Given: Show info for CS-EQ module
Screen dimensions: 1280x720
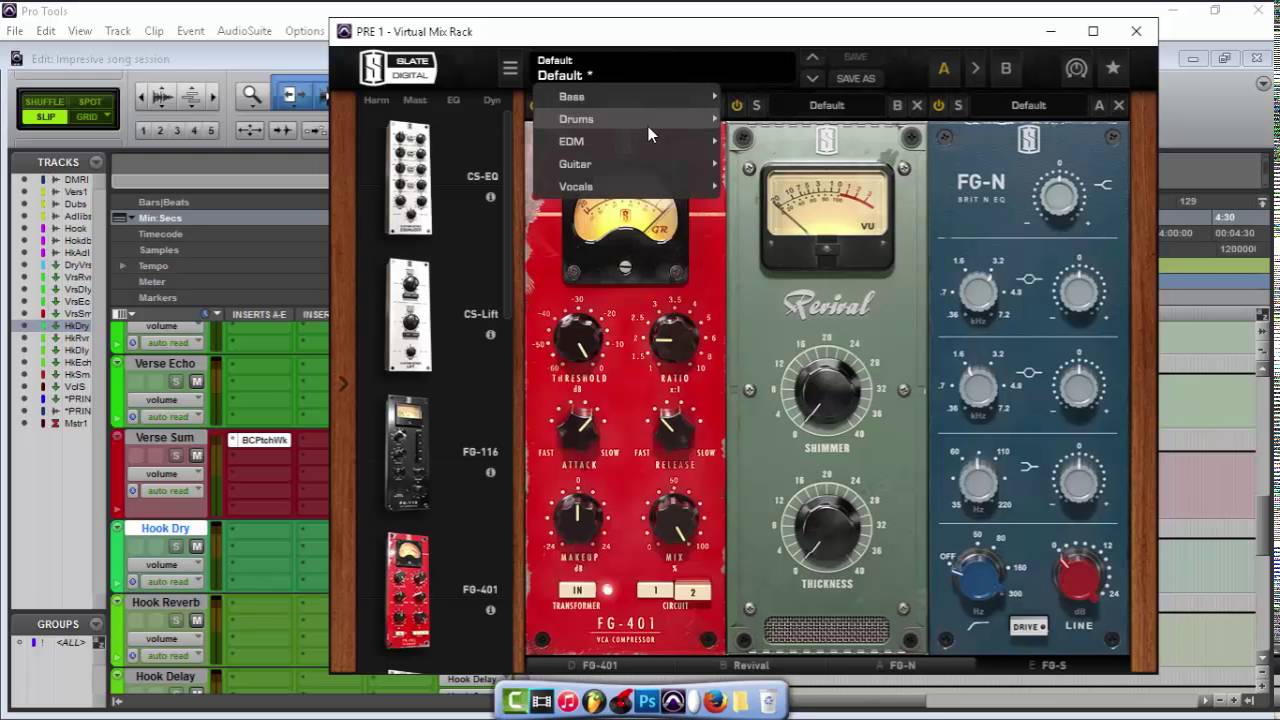Looking at the screenshot, I should (x=490, y=197).
